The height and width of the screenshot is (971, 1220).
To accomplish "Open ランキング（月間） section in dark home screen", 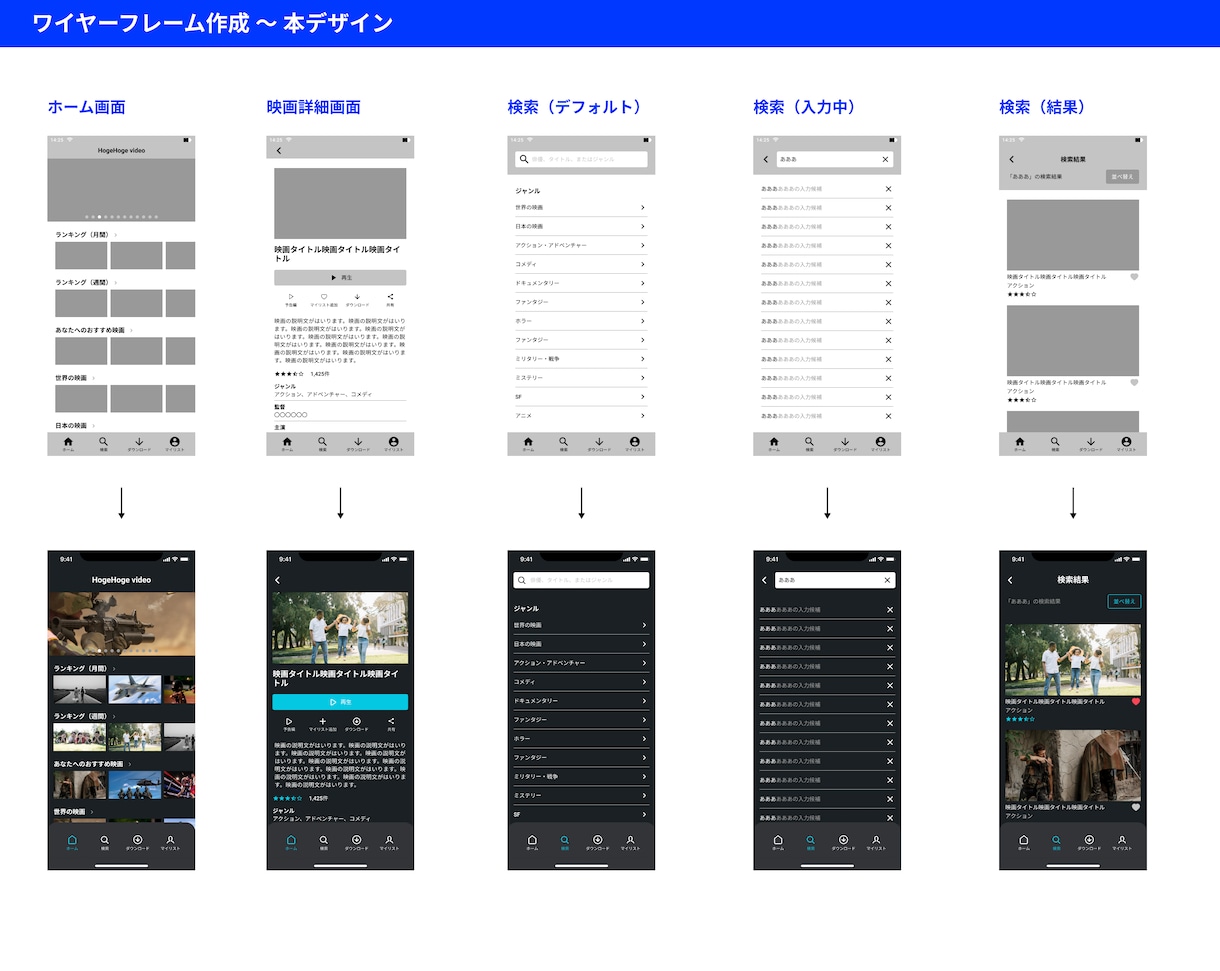I will 85,668.
